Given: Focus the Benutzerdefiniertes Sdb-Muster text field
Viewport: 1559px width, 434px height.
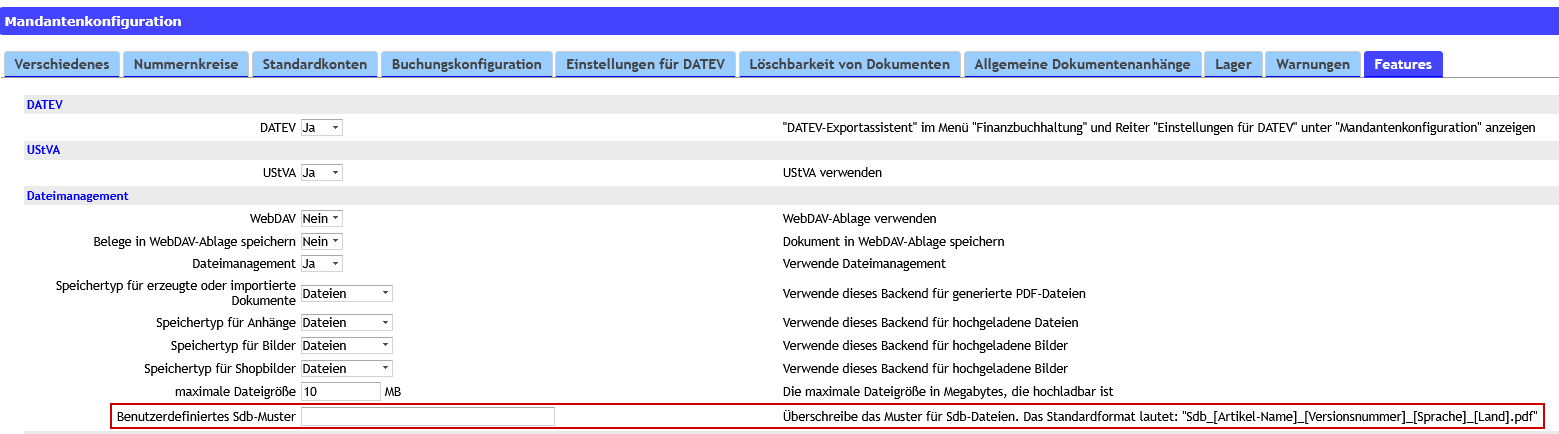Looking at the screenshot, I should click(427, 417).
